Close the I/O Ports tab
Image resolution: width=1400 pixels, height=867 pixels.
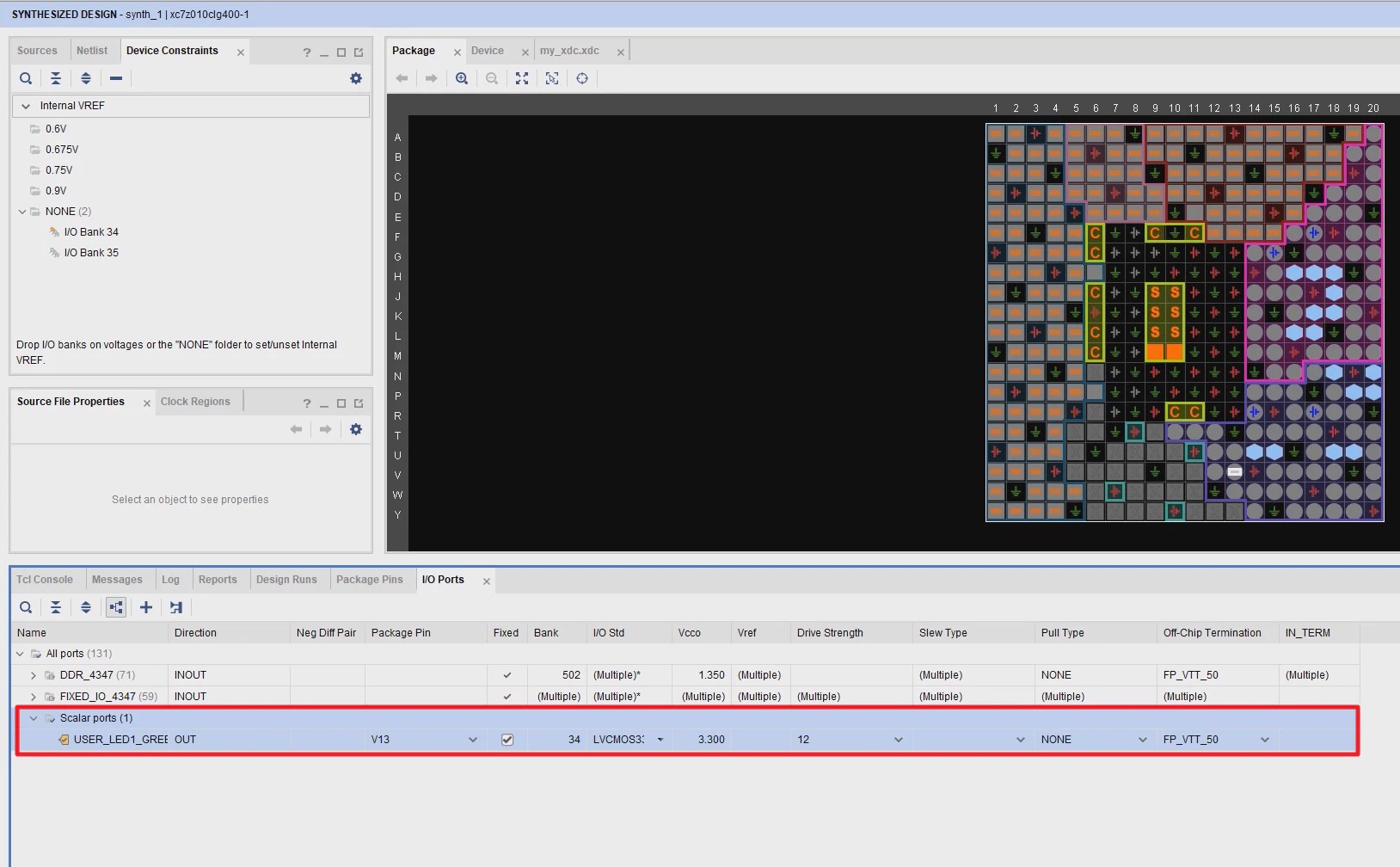487,581
